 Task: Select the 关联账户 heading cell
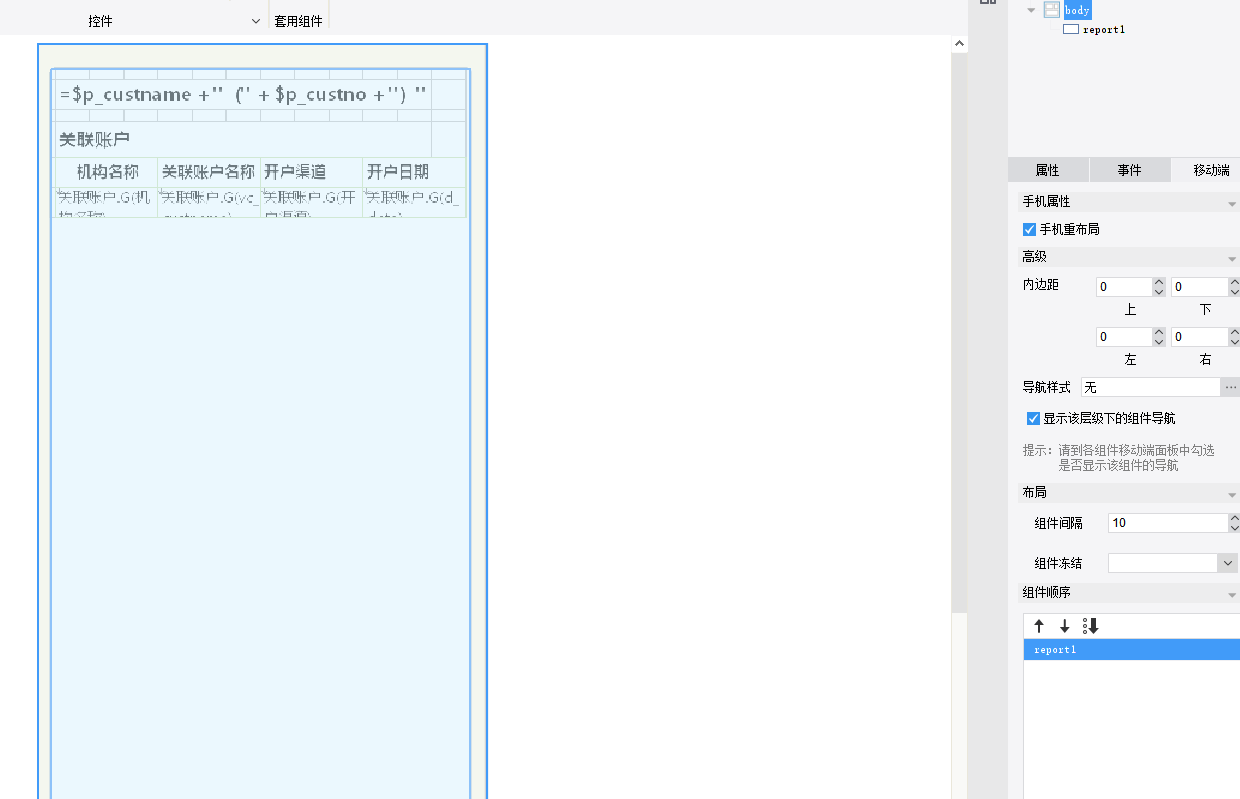point(243,139)
